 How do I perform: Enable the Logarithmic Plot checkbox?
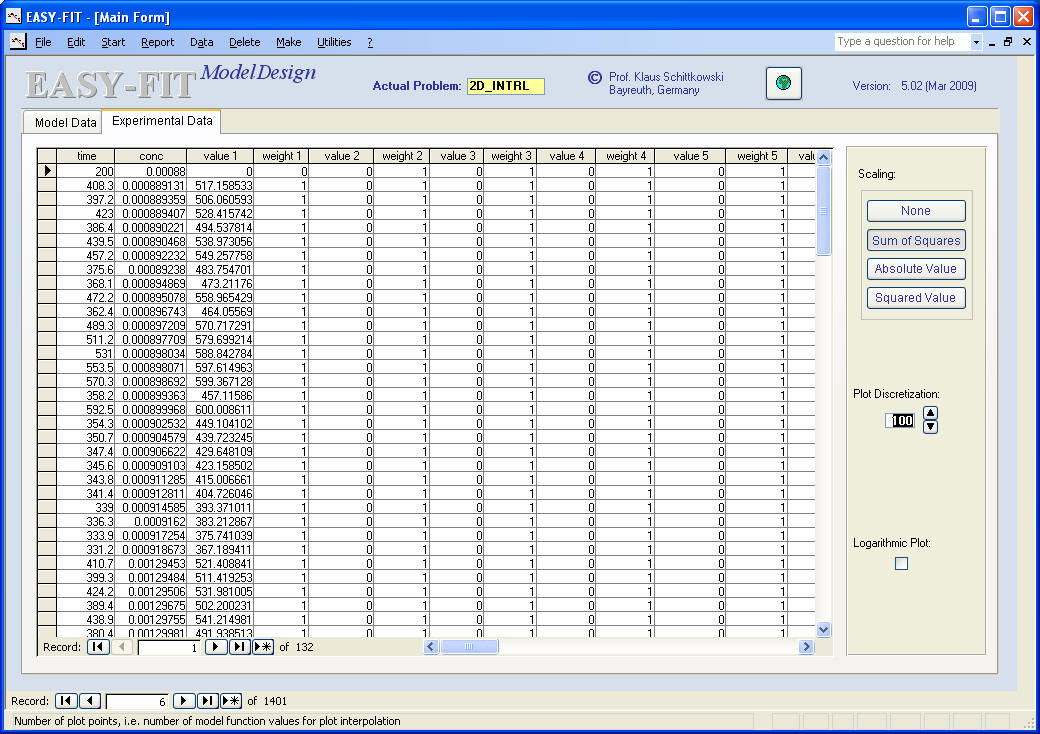(x=901, y=564)
